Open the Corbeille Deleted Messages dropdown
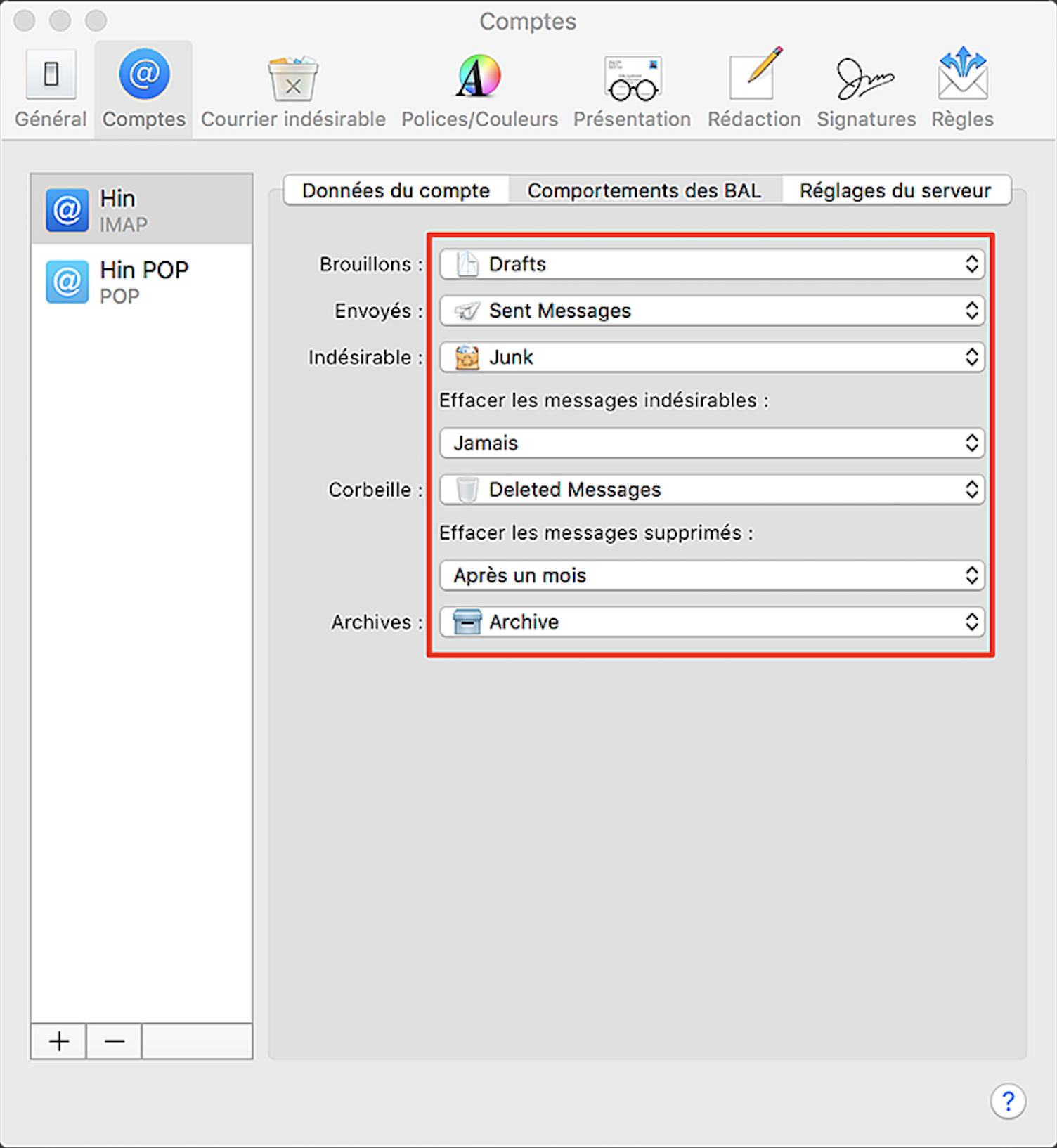This screenshot has width=1057, height=1148. coord(712,489)
